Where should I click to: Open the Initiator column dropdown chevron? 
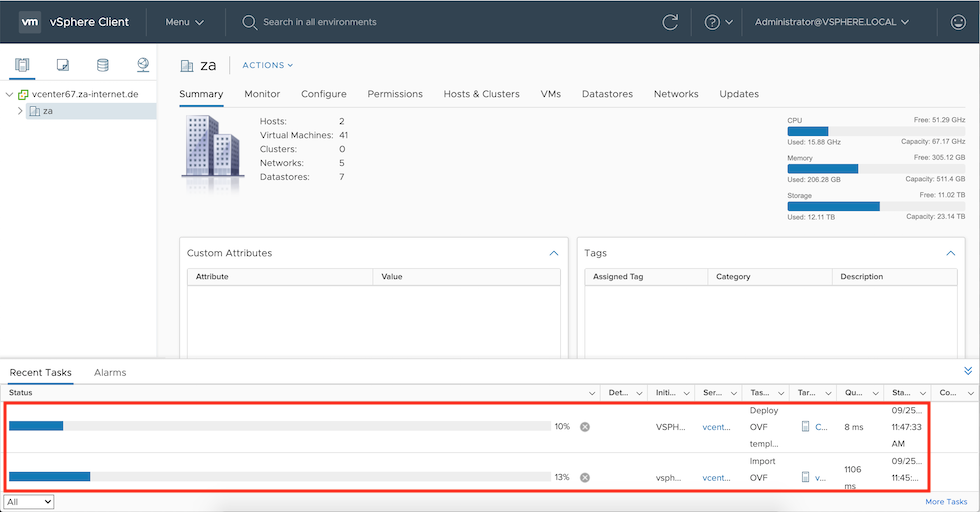click(686, 393)
